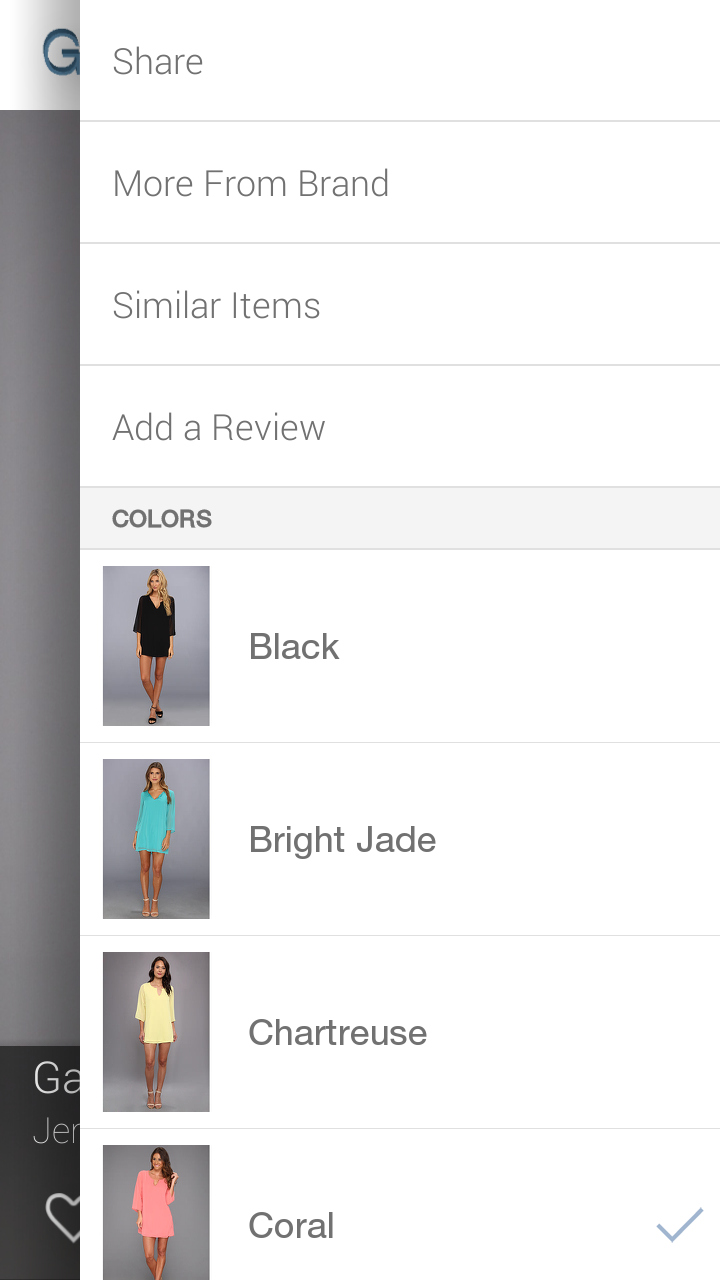Select the Bright Jade color label
The image size is (720, 1280).
point(342,839)
